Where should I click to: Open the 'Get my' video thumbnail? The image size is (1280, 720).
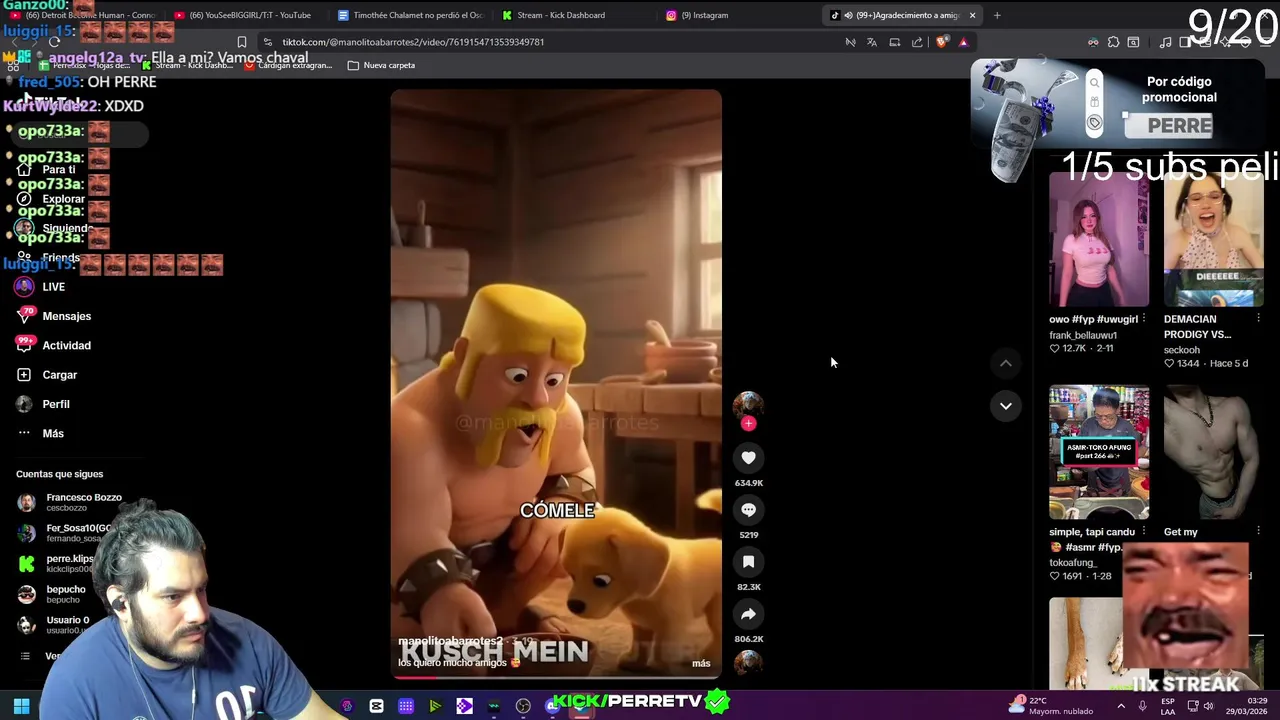(1213, 453)
